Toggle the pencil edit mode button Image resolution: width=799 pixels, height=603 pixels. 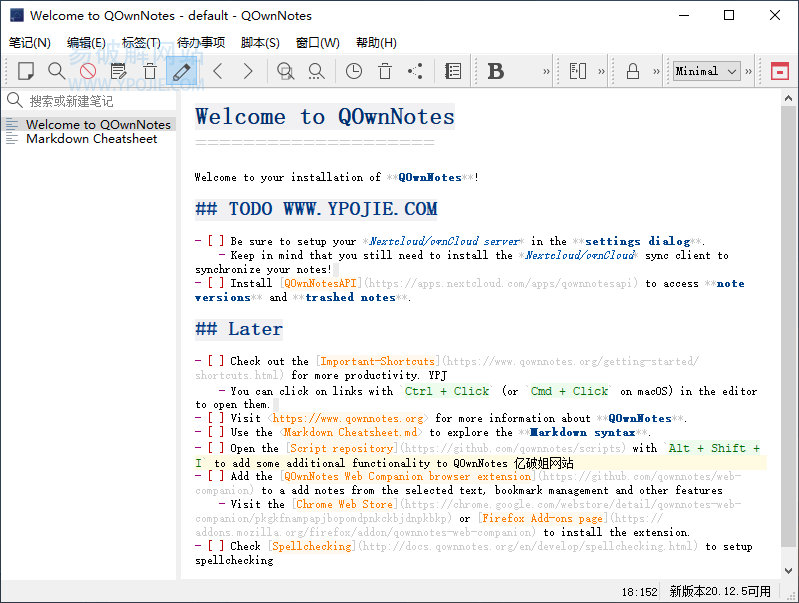[181, 71]
